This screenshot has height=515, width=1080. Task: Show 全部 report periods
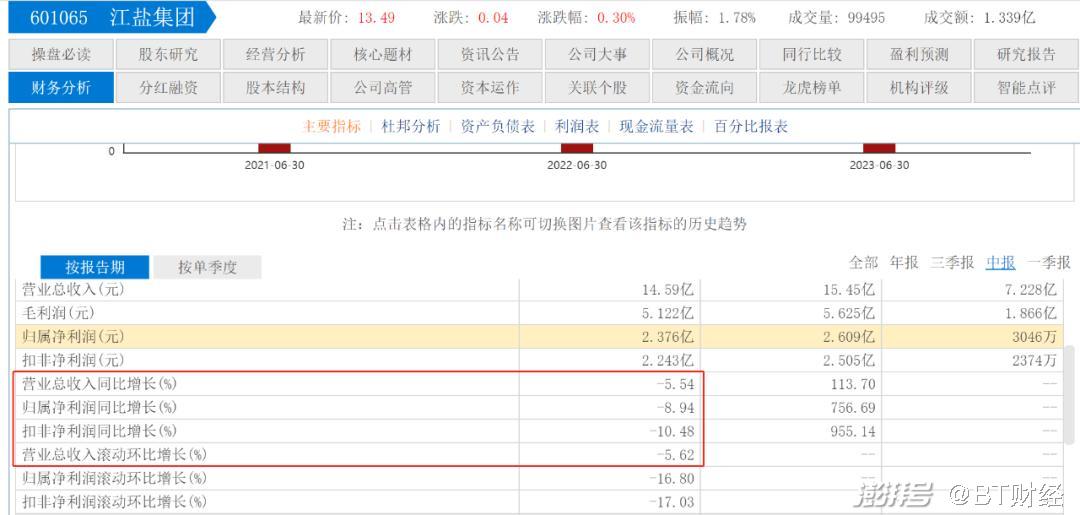(x=864, y=263)
